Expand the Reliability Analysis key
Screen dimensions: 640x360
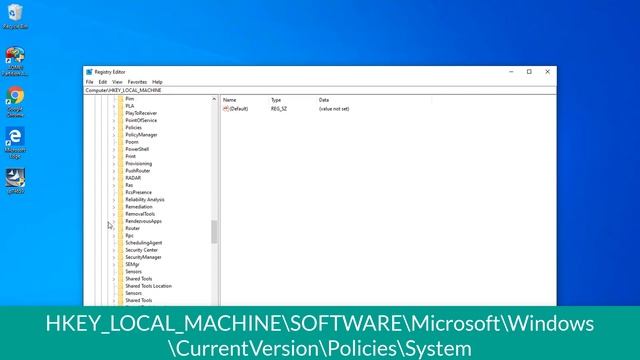tap(114, 200)
